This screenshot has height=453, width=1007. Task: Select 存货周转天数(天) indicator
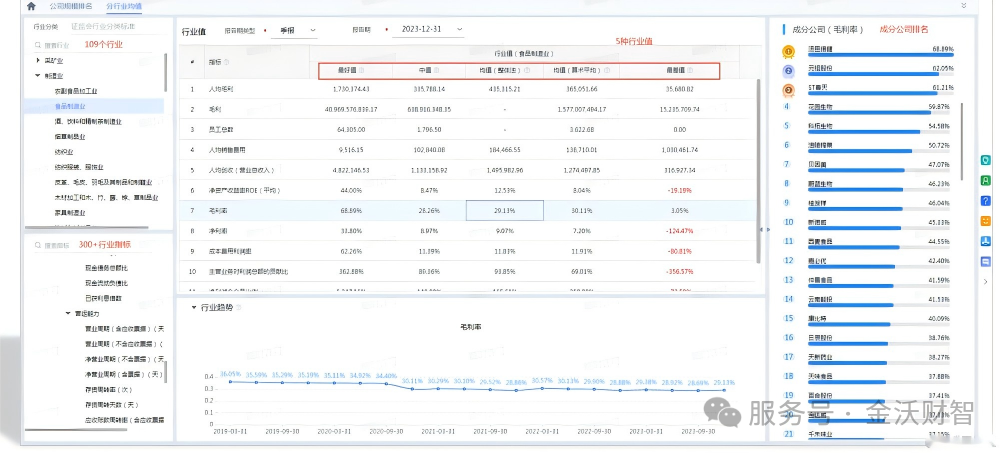[x=112, y=405]
